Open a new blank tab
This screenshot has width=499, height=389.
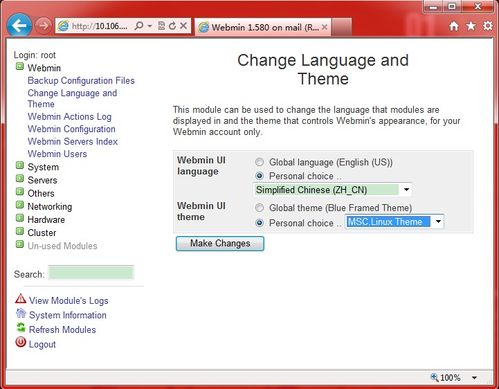click(342, 27)
